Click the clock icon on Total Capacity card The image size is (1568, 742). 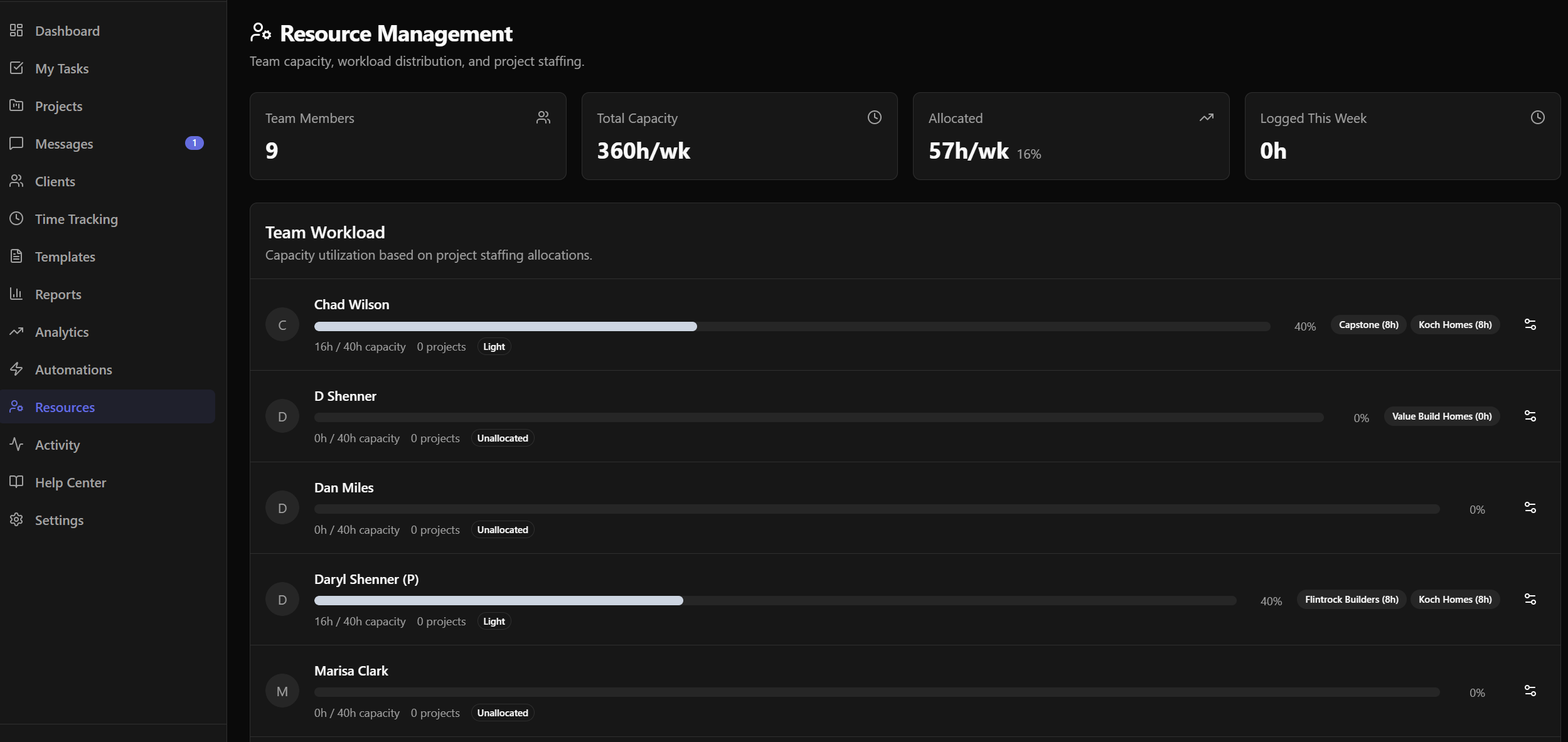tap(873, 117)
